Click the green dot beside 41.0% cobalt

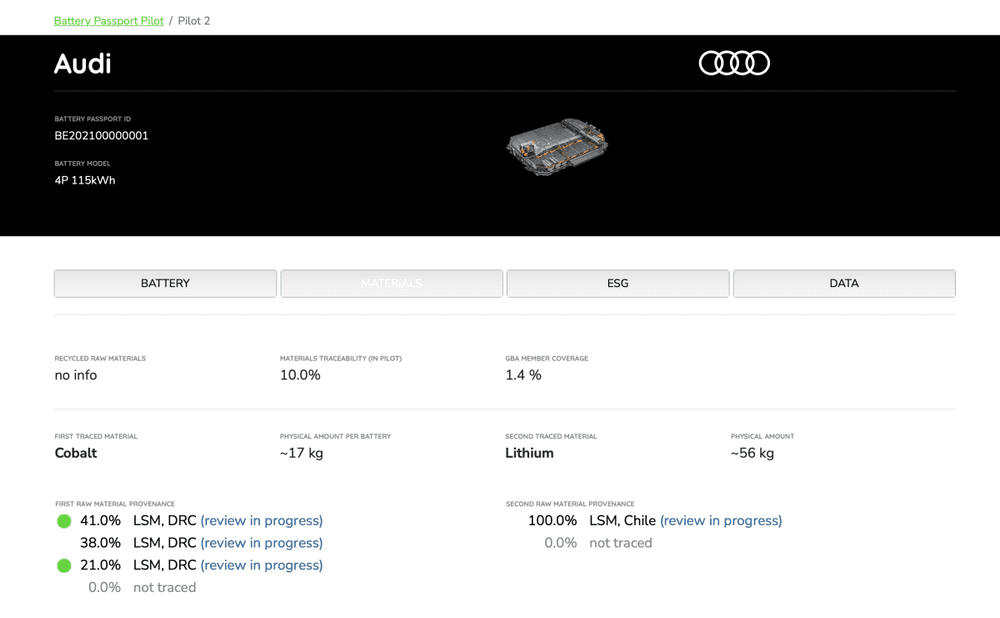tap(64, 521)
